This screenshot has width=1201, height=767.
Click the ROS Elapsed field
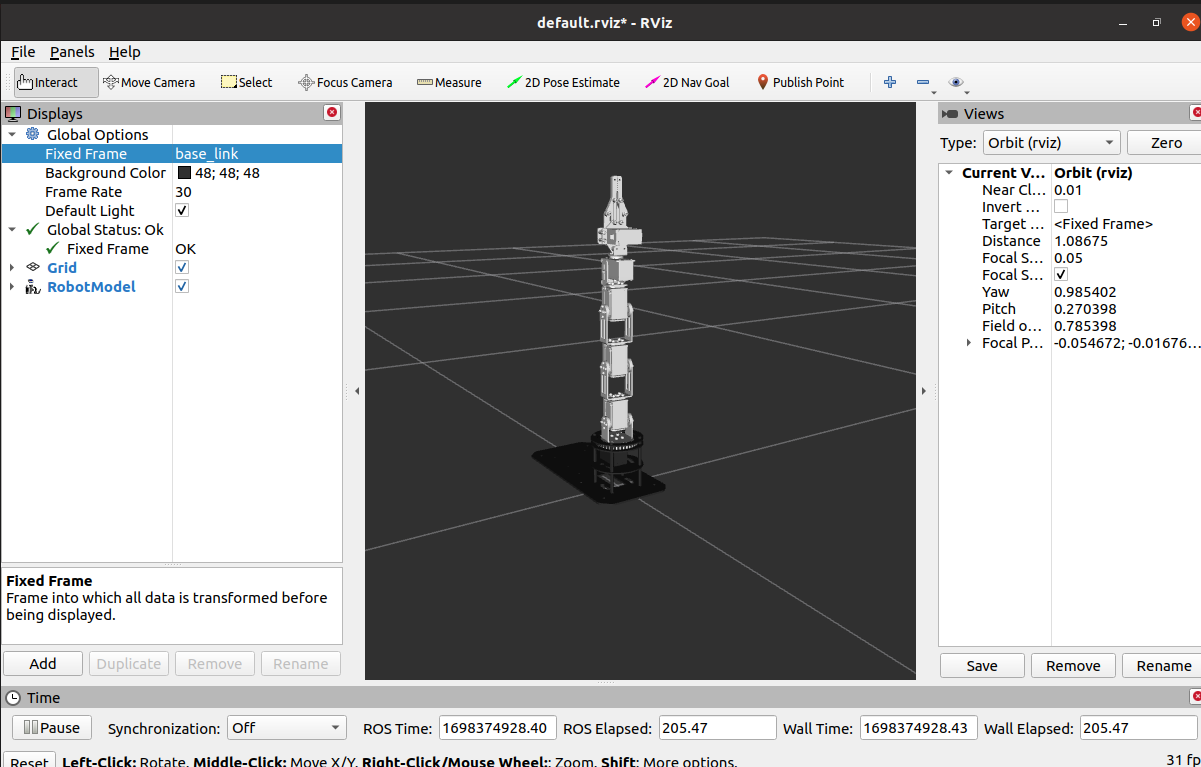coord(717,728)
